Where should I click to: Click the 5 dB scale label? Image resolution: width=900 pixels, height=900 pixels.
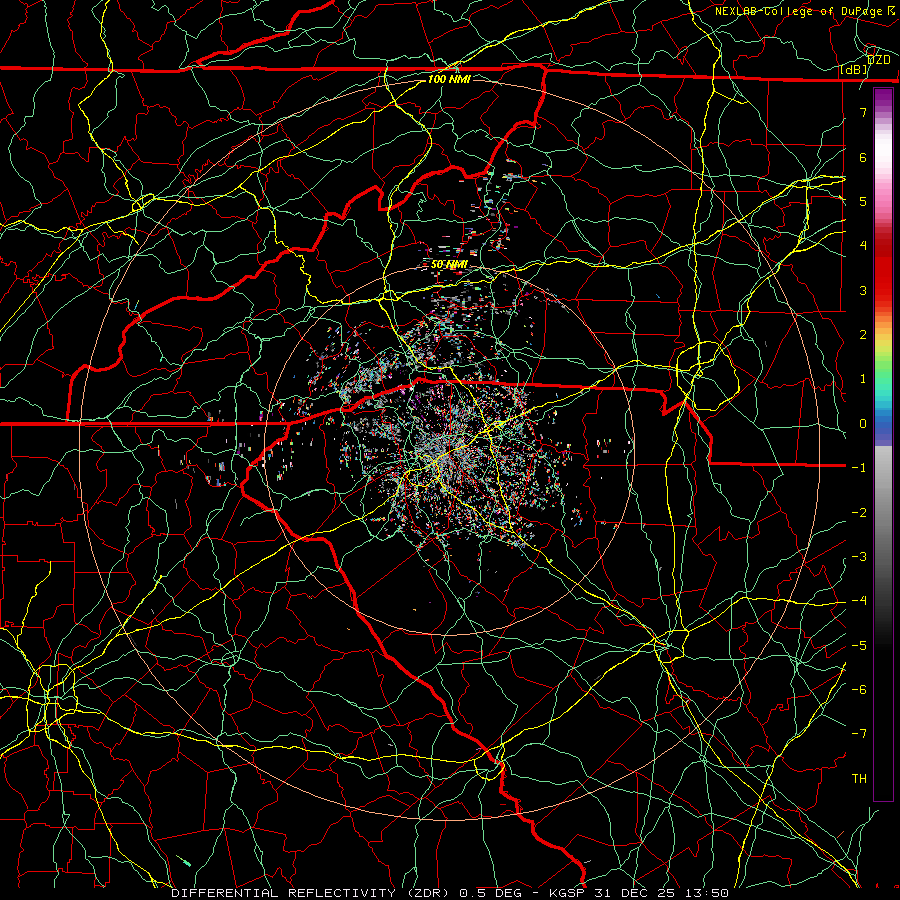pyautogui.click(x=863, y=201)
